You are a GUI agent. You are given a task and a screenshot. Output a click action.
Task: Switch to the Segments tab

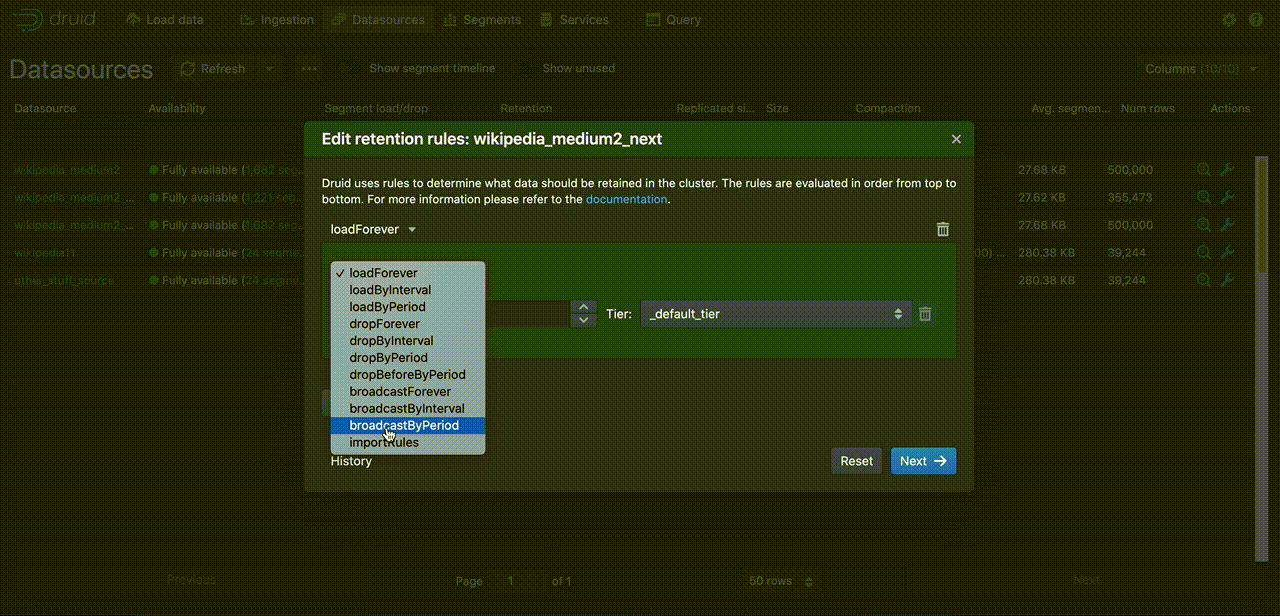[482, 19]
